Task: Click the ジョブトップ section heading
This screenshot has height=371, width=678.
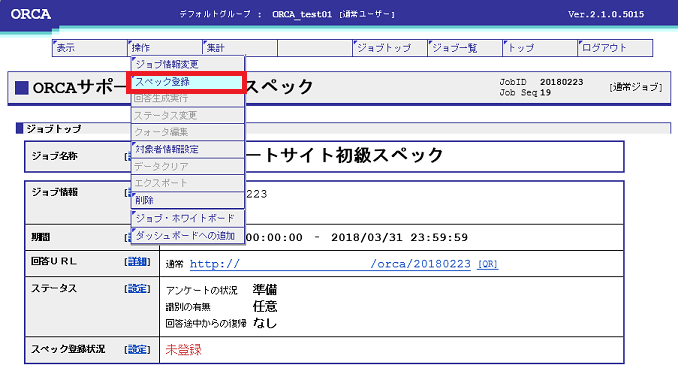Action: [54, 129]
